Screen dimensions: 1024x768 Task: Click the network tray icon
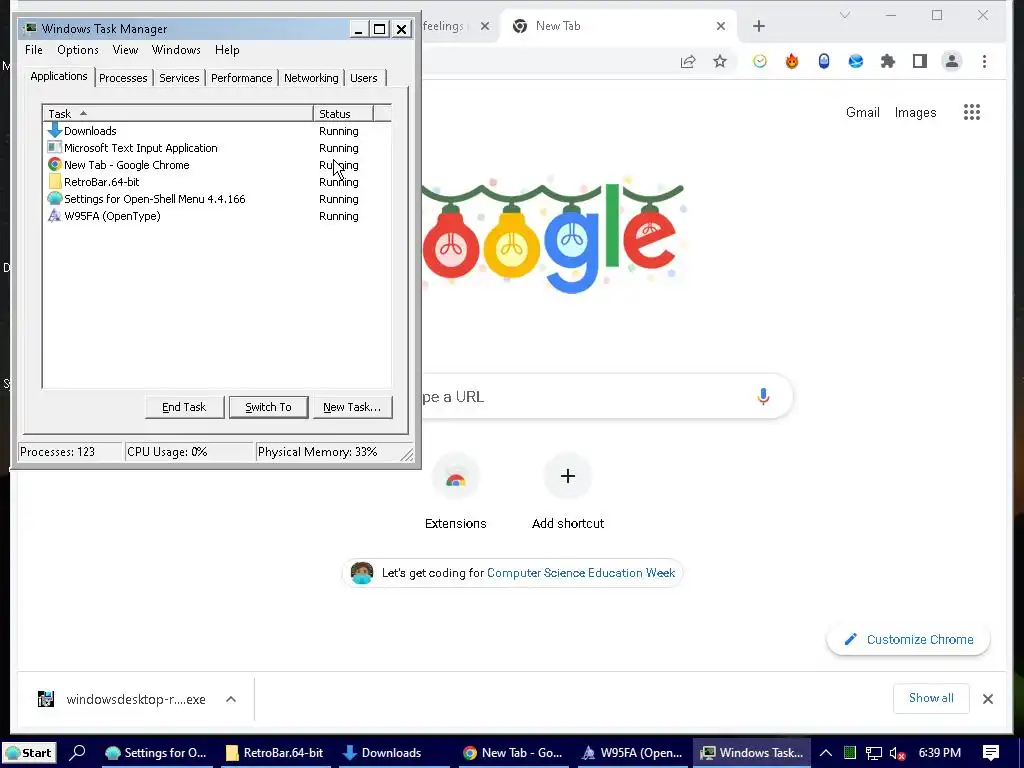pos(873,753)
